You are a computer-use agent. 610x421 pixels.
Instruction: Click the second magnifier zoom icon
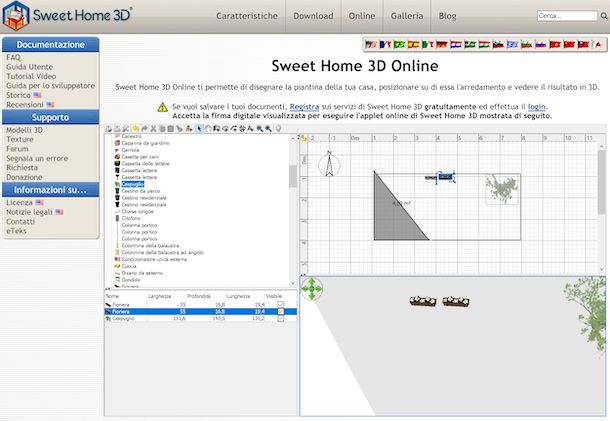pos(268,128)
